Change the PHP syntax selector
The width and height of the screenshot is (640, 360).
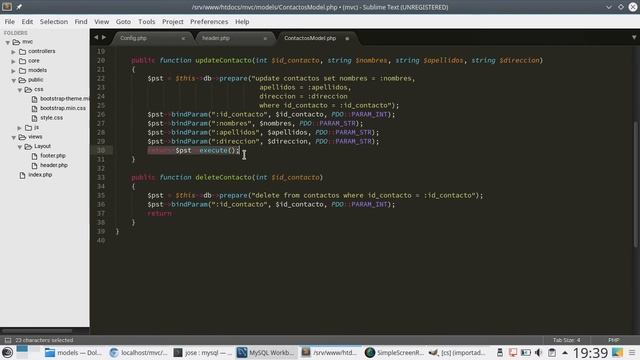click(x=613, y=340)
